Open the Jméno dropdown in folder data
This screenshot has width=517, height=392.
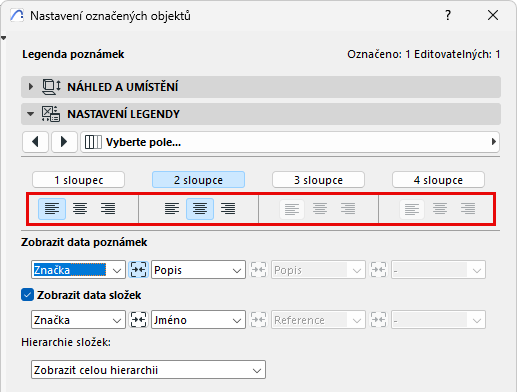198,320
